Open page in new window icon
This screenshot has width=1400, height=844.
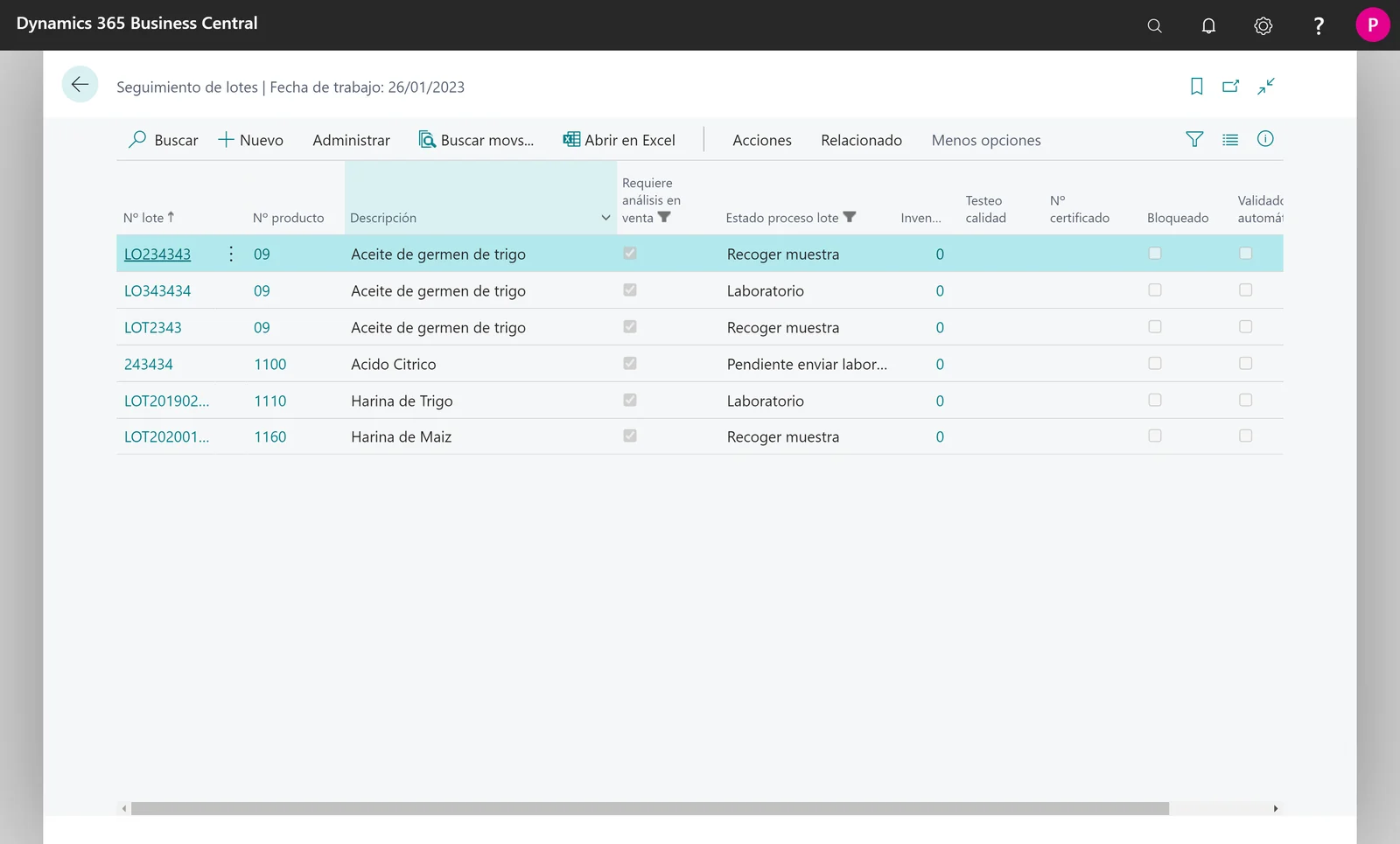coord(1231,86)
